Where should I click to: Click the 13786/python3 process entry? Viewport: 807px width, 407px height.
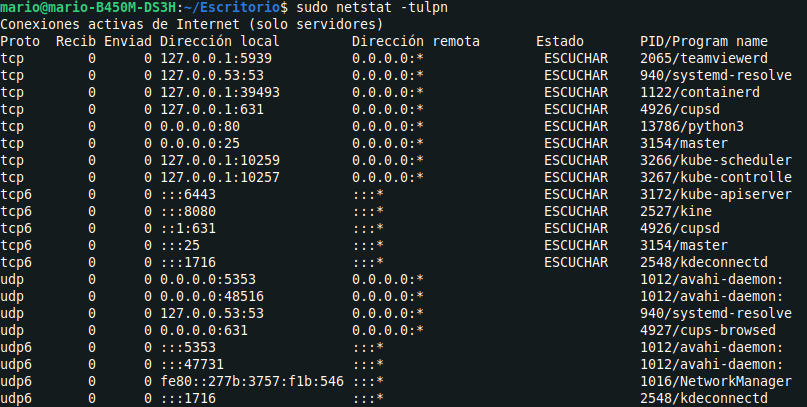692,126
